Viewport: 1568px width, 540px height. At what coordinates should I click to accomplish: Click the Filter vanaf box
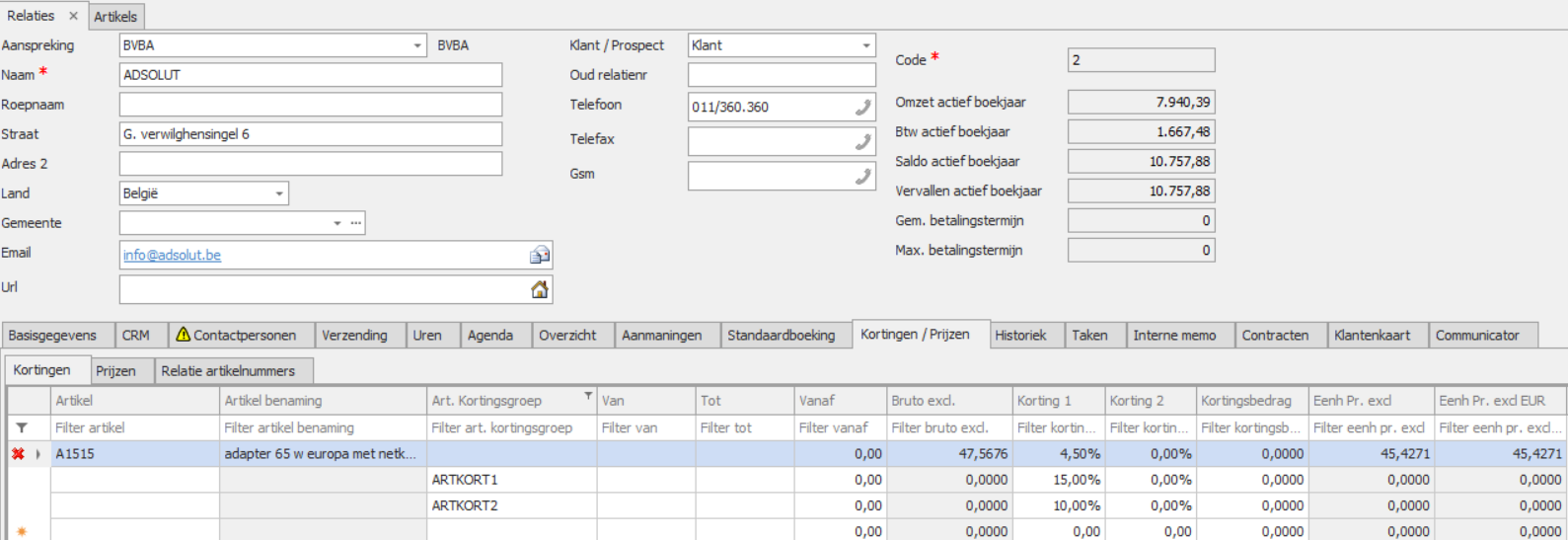pyautogui.click(x=841, y=428)
